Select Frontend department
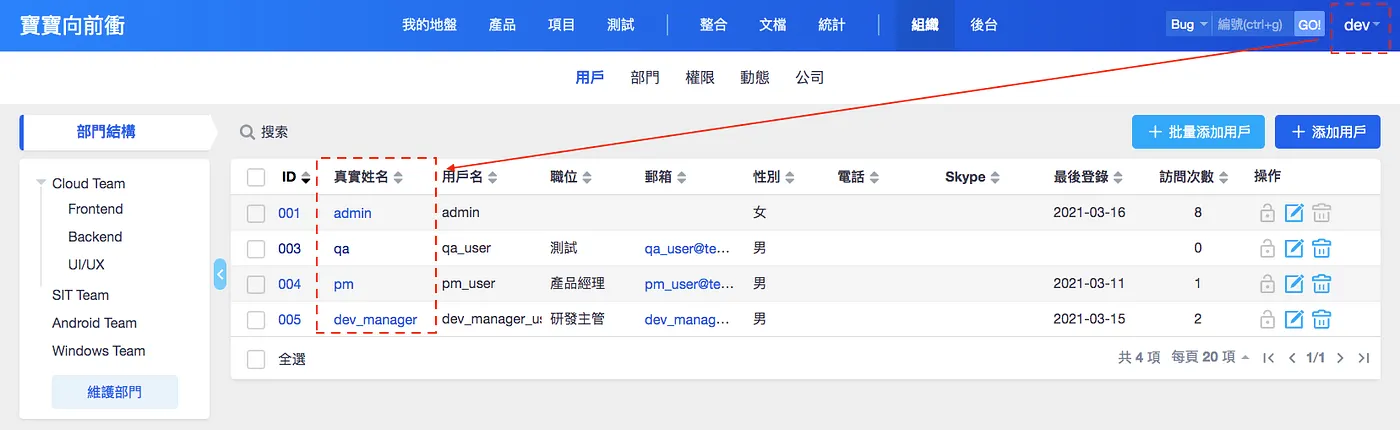The image size is (1400, 430). pyautogui.click(x=96, y=209)
